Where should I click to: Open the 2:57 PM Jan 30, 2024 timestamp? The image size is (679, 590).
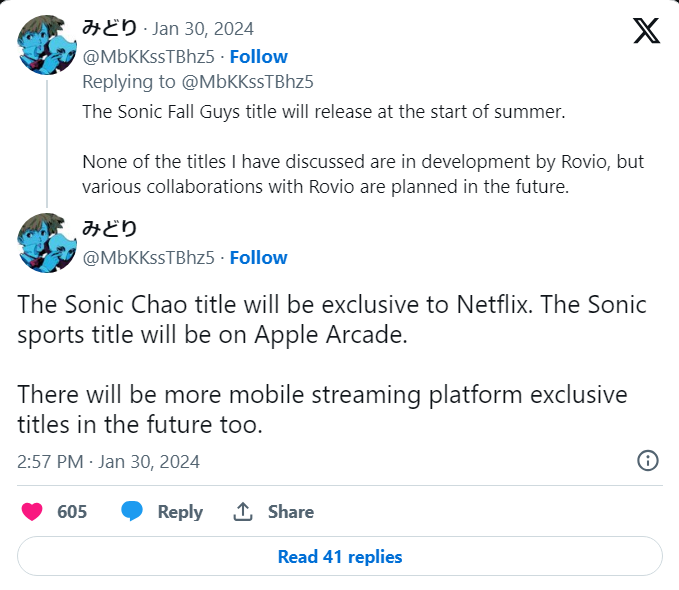tap(108, 462)
